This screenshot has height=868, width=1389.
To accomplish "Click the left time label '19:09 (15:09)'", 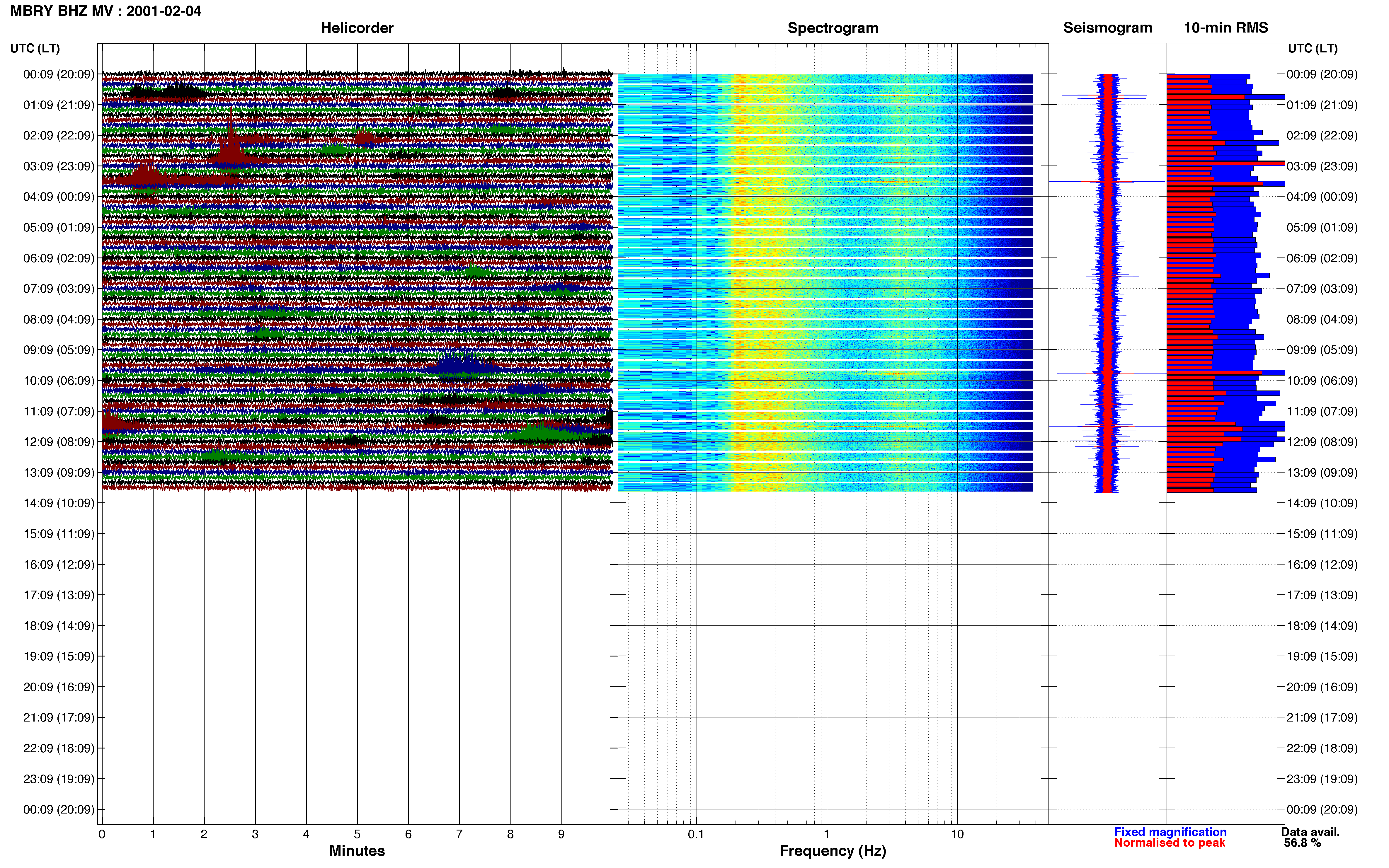I will (x=59, y=656).
